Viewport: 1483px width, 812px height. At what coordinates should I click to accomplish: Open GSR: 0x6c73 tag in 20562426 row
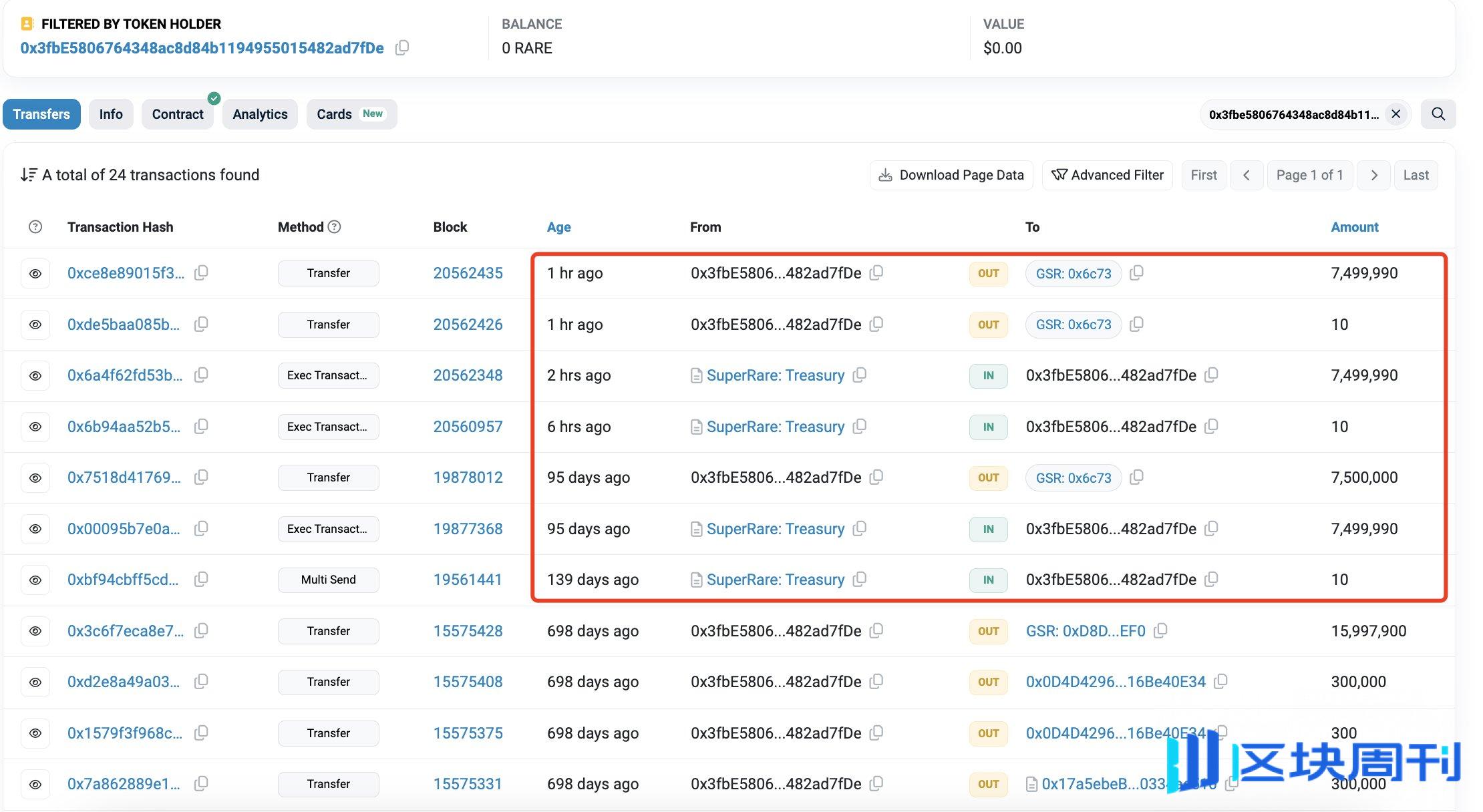pos(1074,325)
